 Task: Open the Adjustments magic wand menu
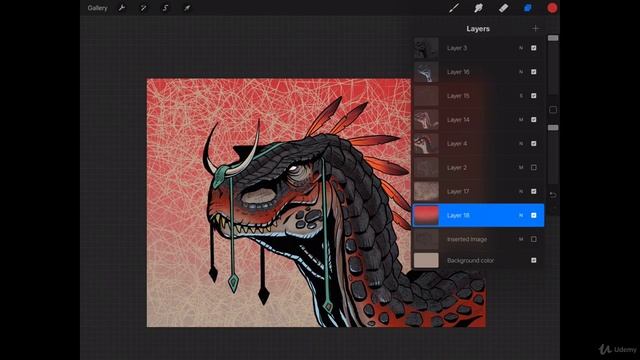[x=143, y=8]
